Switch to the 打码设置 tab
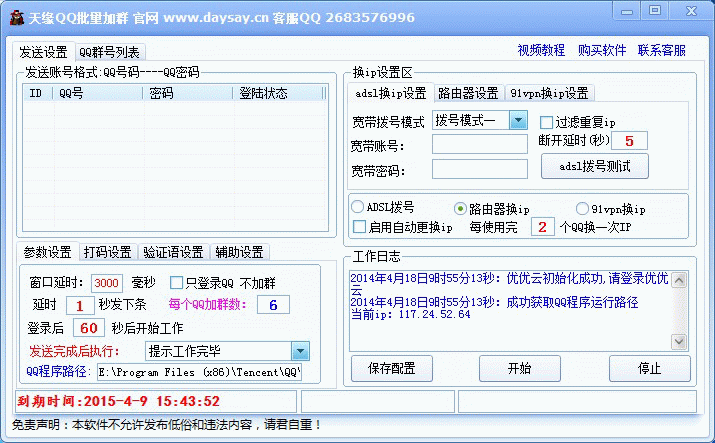The image size is (715, 443). (x=108, y=252)
